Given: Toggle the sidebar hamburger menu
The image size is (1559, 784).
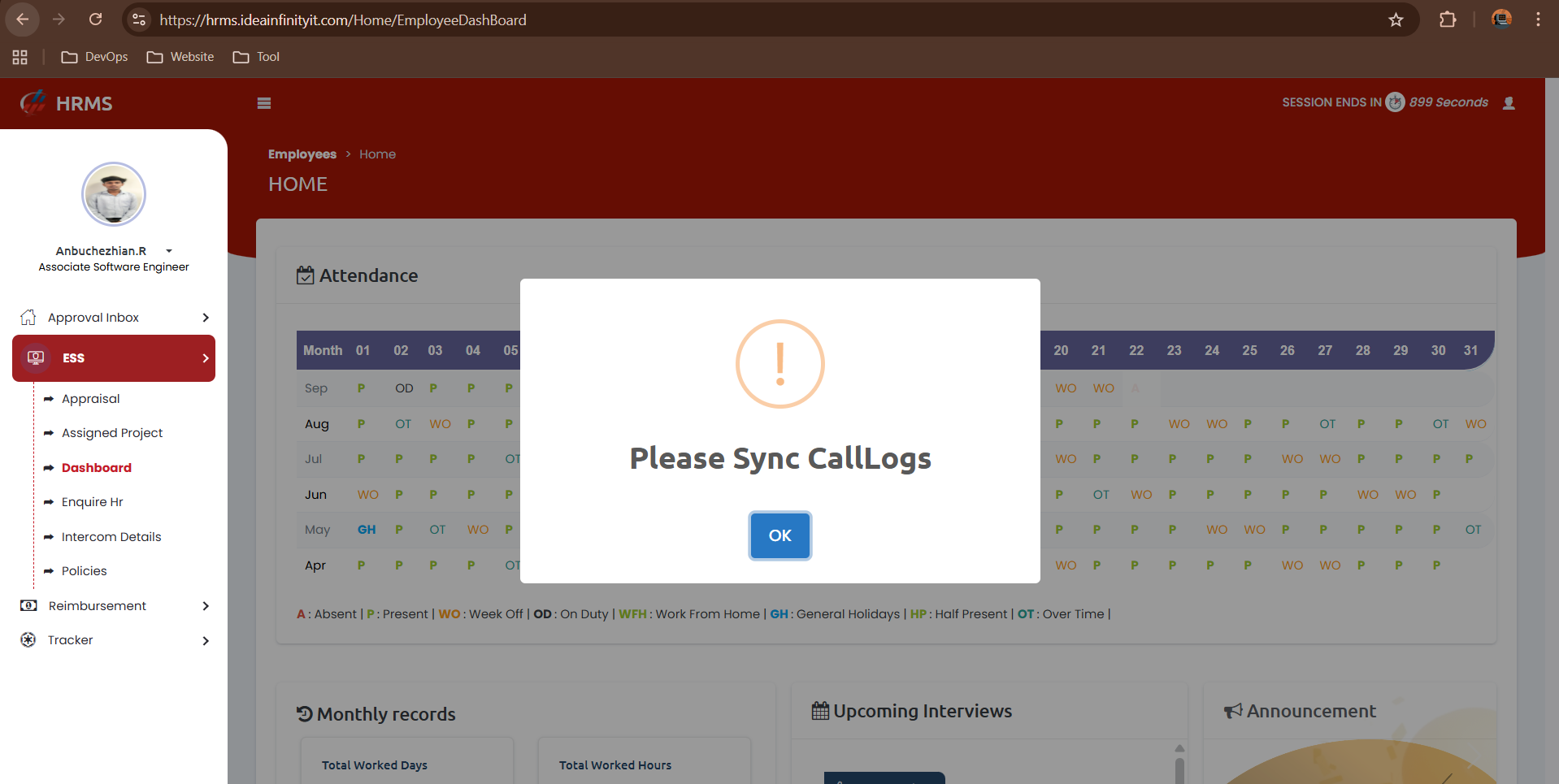Looking at the screenshot, I should click(x=264, y=103).
